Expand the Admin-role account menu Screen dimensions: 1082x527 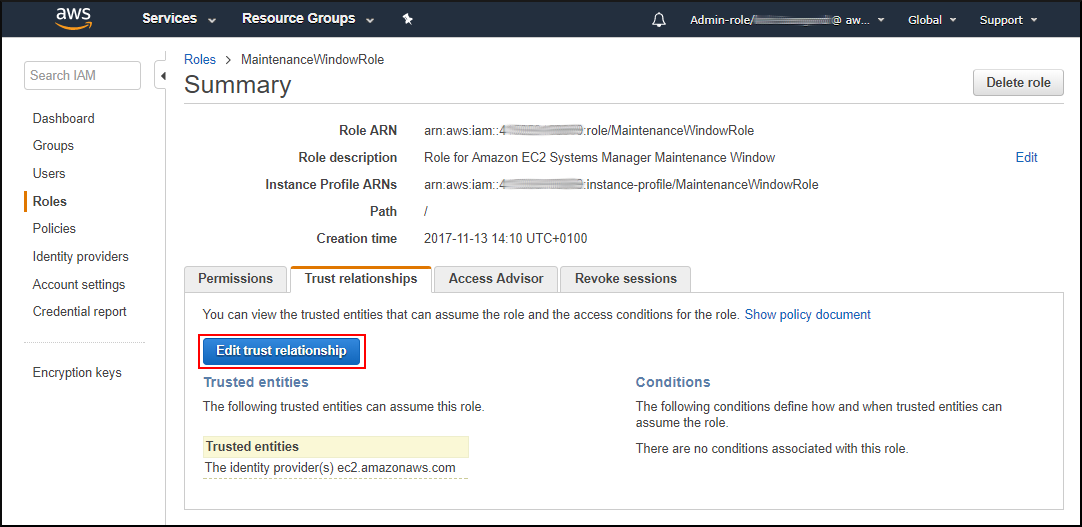[787, 20]
